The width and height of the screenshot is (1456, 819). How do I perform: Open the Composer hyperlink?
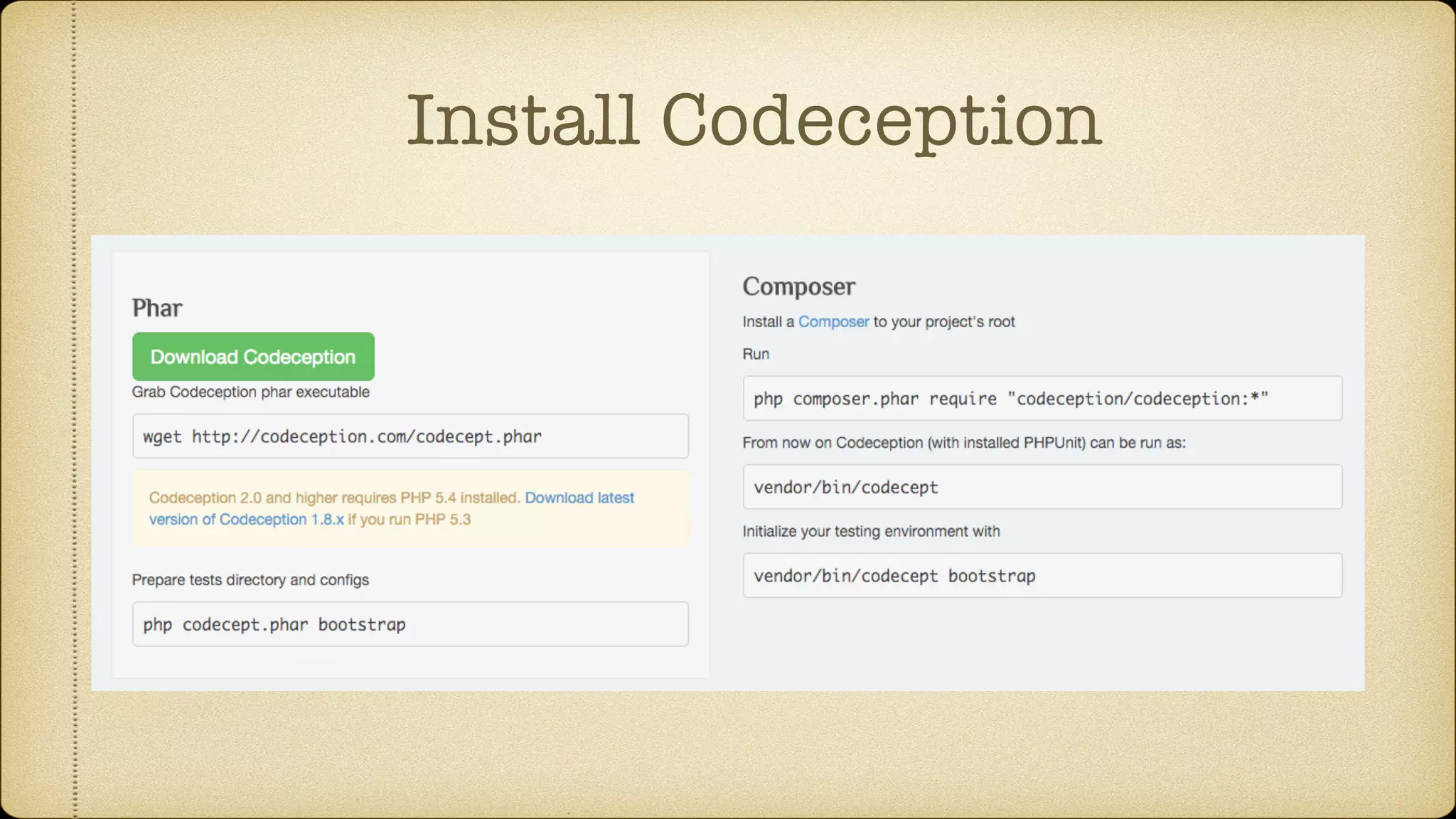(833, 321)
